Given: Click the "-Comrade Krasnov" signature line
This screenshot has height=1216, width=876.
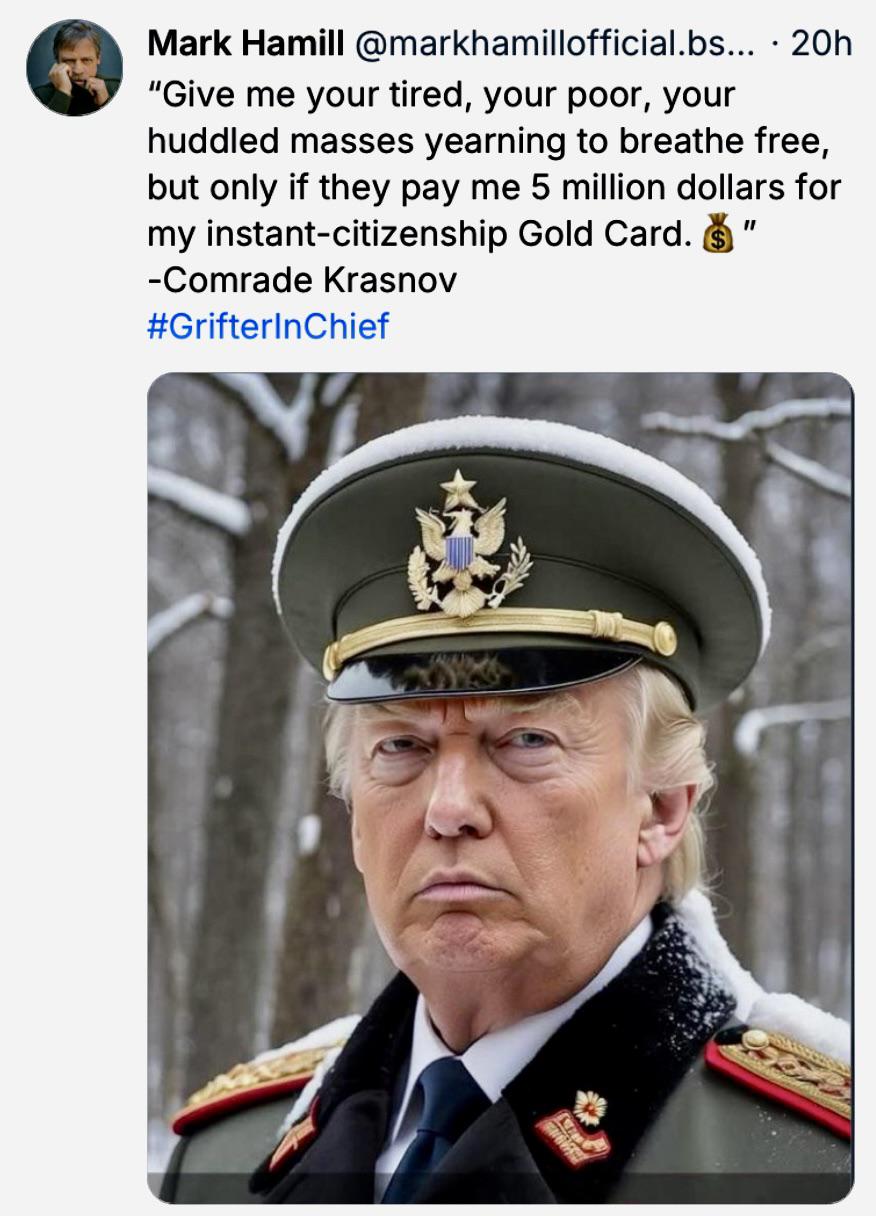Looking at the screenshot, I should 302,279.
